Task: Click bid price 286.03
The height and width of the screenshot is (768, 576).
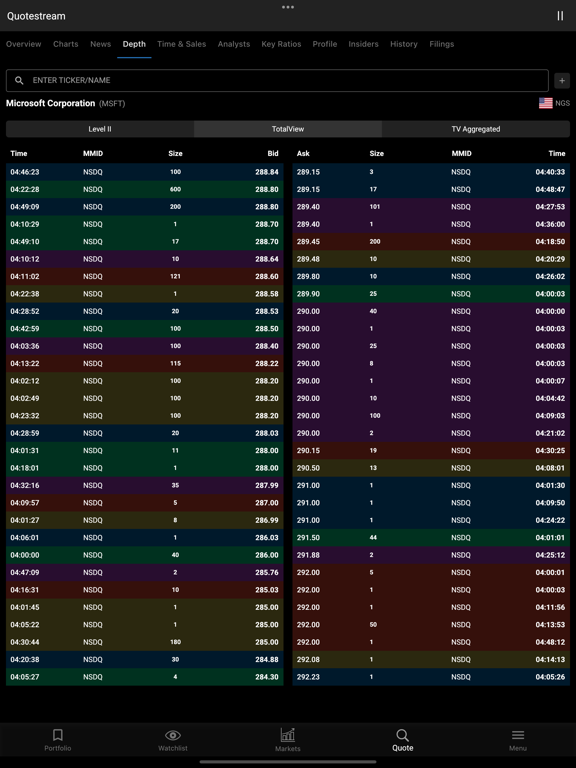Action: tap(267, 537)
